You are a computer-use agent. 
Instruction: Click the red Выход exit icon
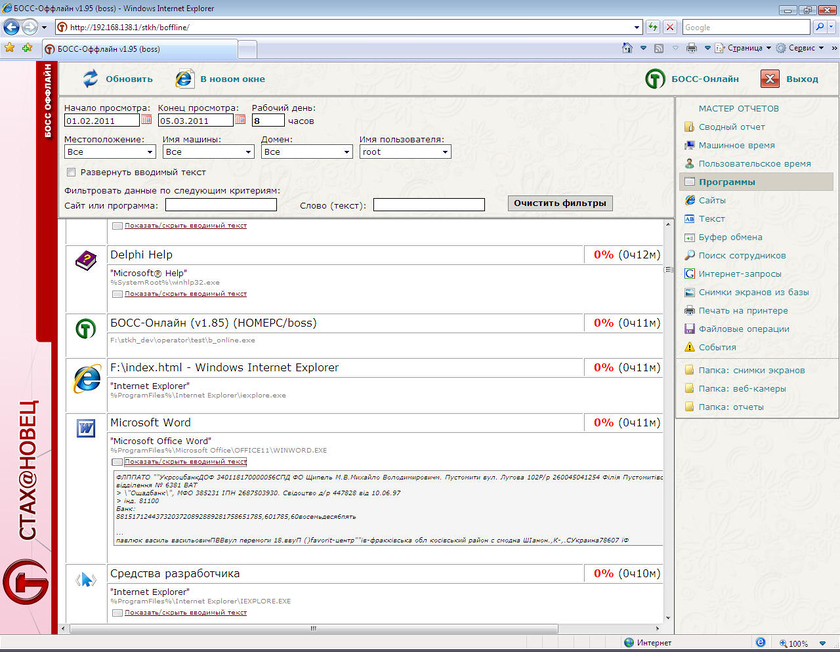[x=769, y=79]
